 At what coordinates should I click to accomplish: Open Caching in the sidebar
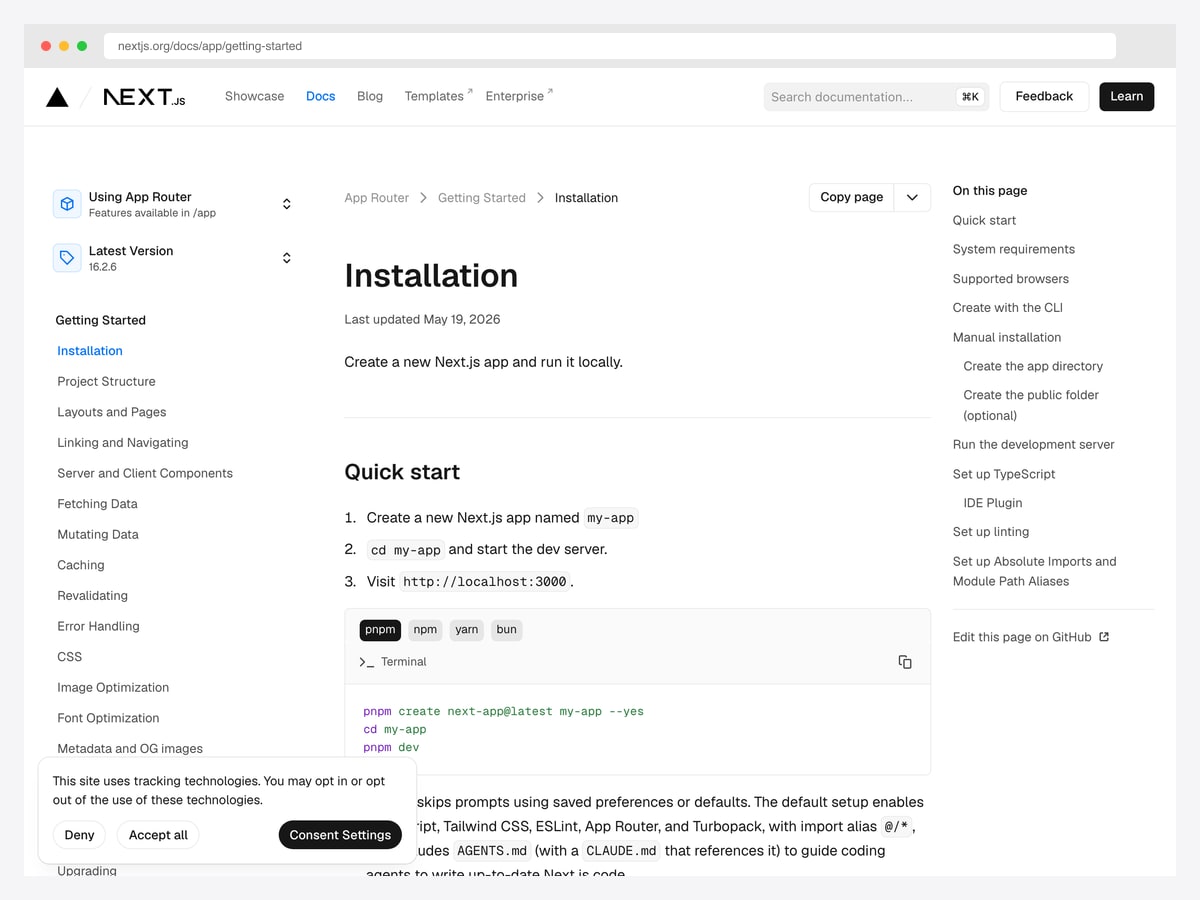click(81, 565)
